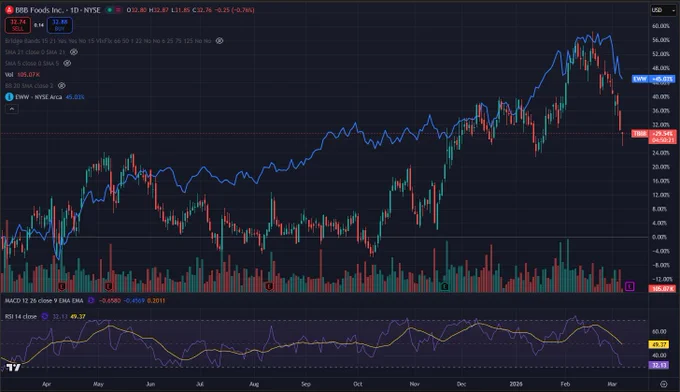
Task: Click the 0.14 spread value between Sell and Buy
Action: point(39,25)
